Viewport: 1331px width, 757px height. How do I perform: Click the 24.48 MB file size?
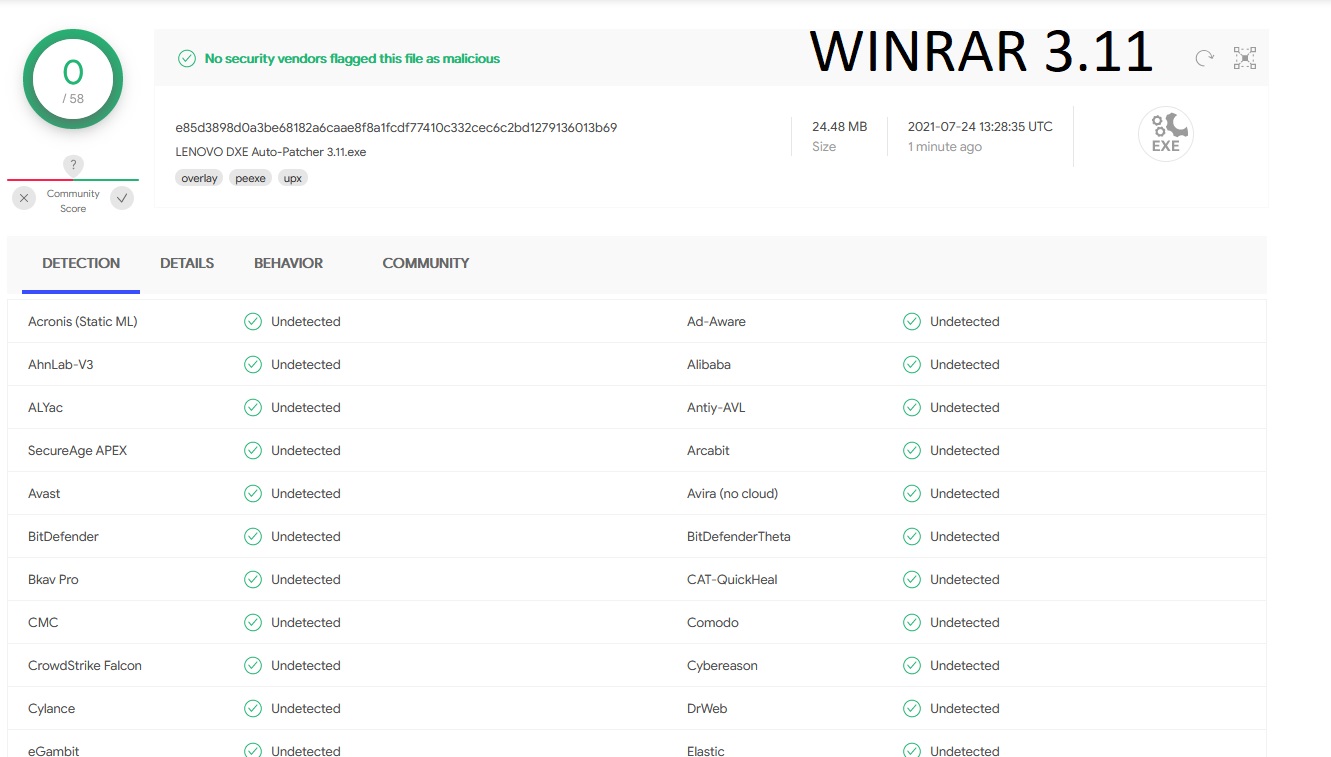point(840,127)
